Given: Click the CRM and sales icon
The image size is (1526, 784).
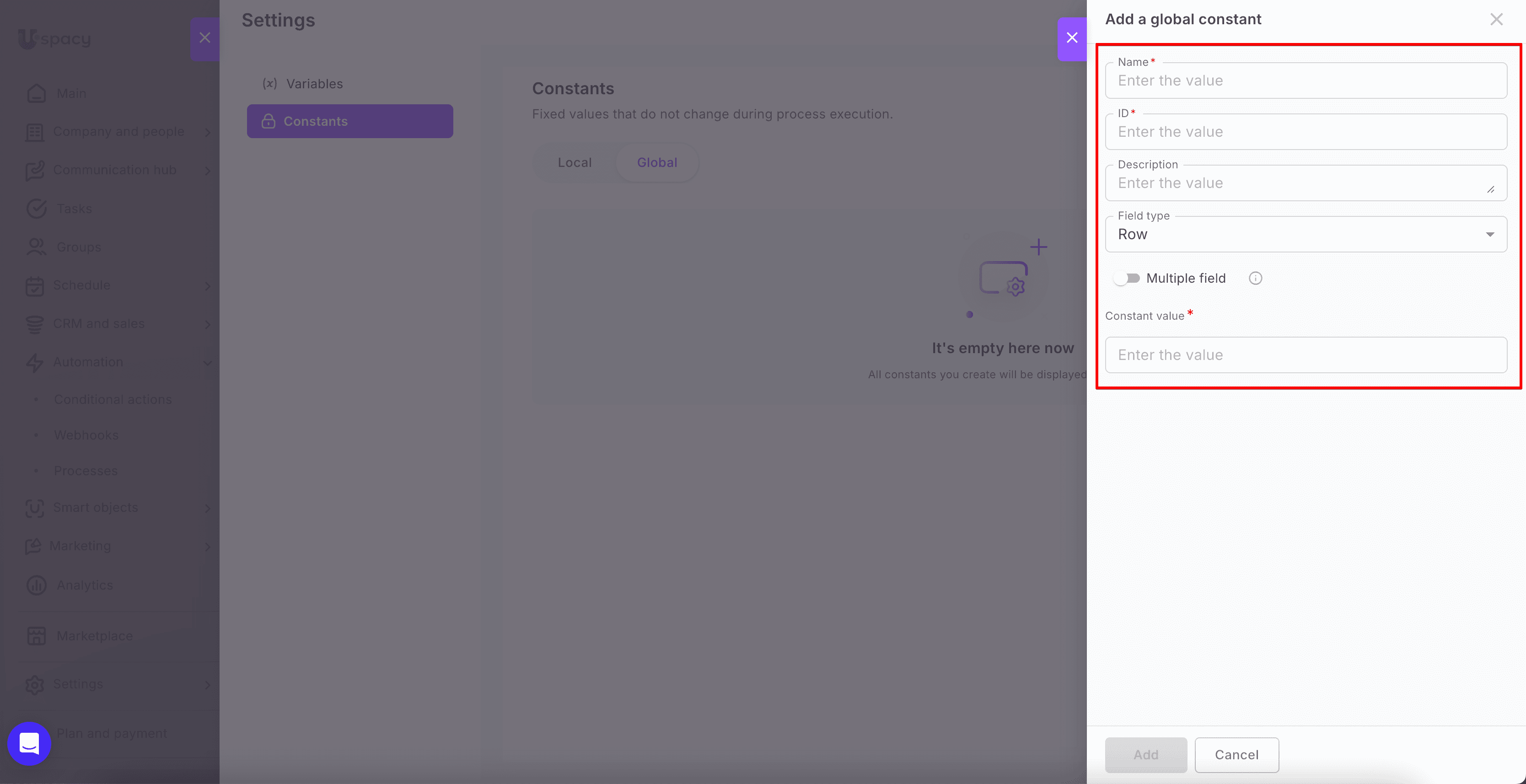Looking at the screenshot, I should tap(34, 324).
